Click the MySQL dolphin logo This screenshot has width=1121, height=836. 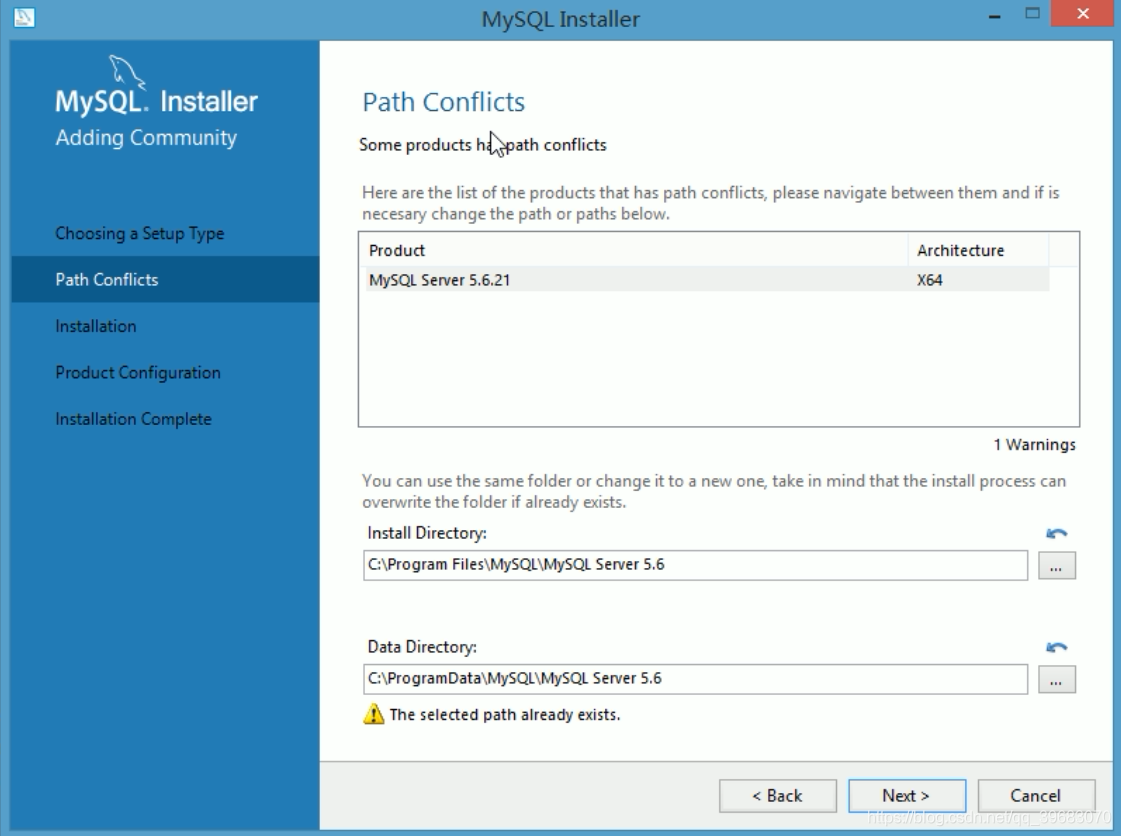click(127, 72)
